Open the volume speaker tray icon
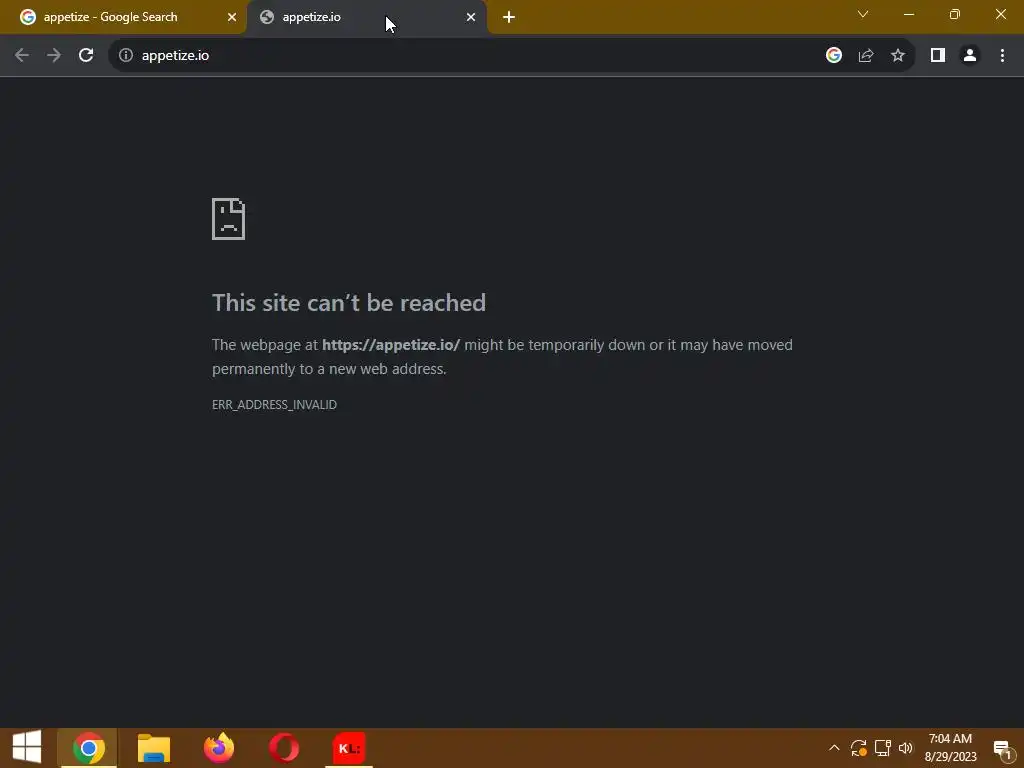This screenshot has height=768, width=1024. (x=906, y=748)
